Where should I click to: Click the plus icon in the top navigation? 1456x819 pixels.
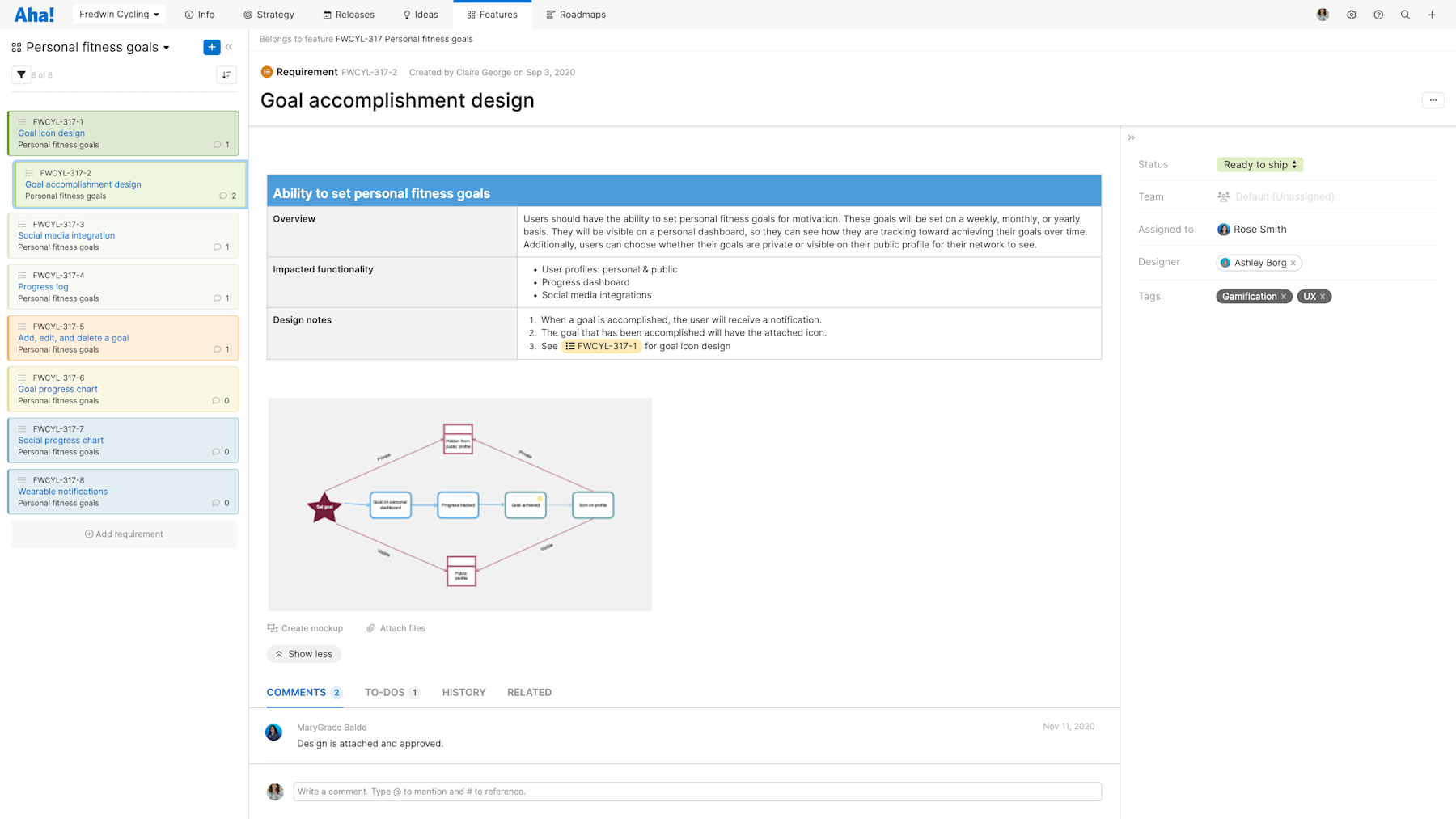point(1432,14)
